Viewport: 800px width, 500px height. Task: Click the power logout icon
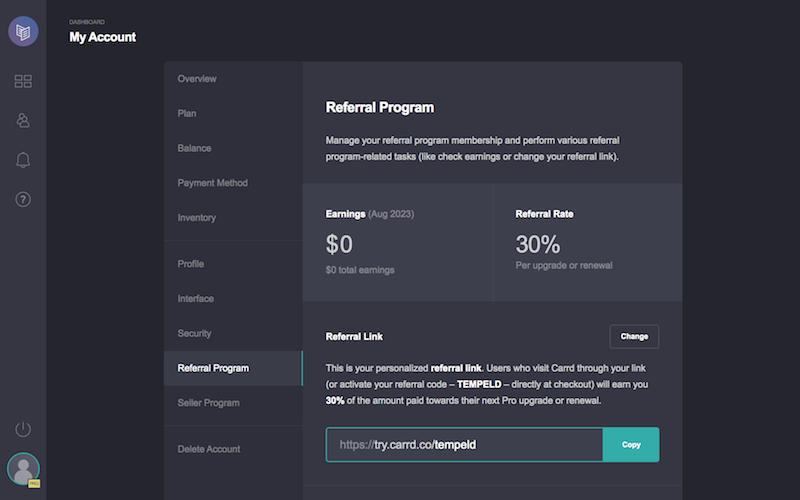point(23,429)
